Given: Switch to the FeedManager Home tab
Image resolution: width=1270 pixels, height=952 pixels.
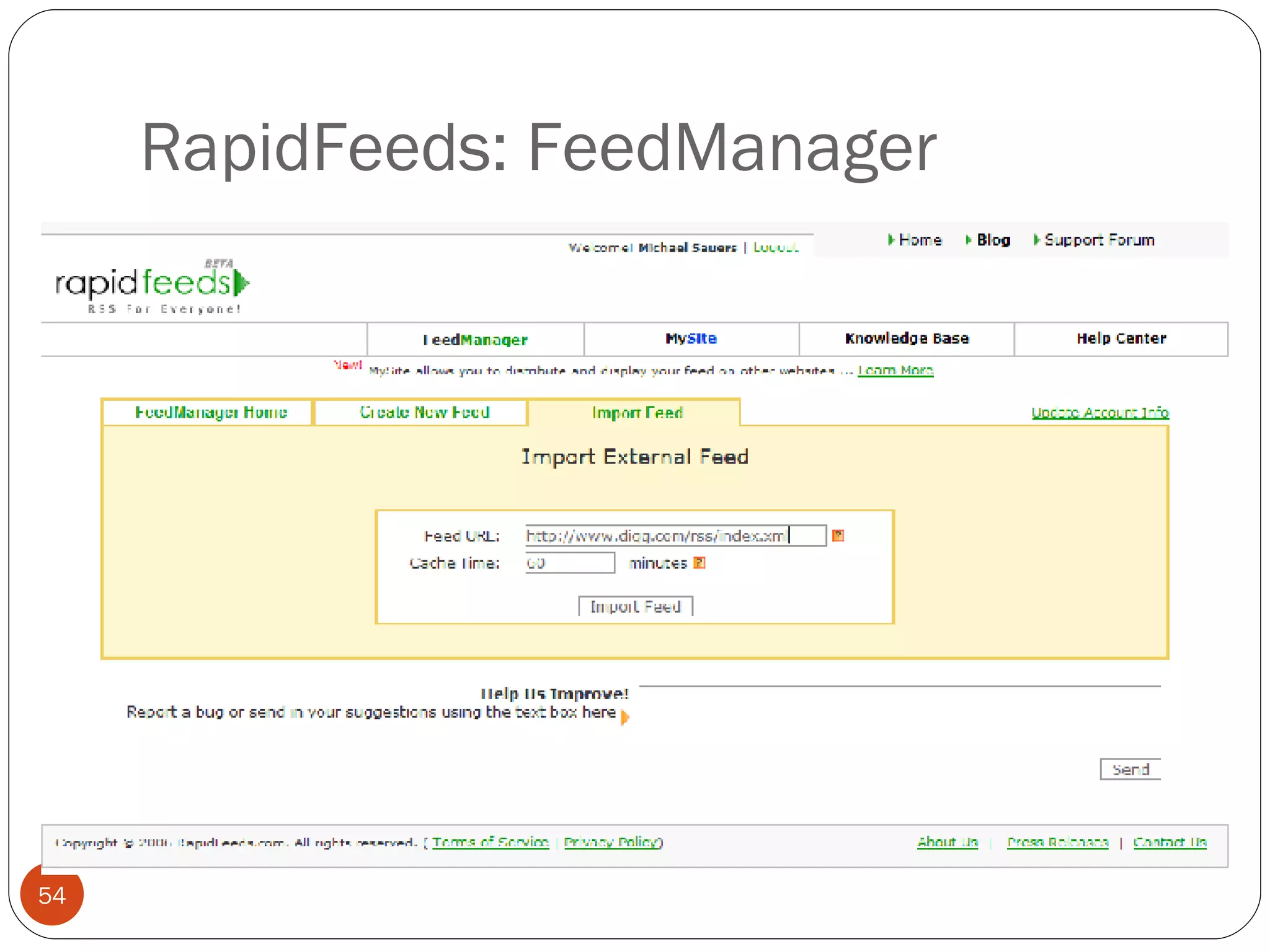Looking at the screenshot, I should point(208,413).
